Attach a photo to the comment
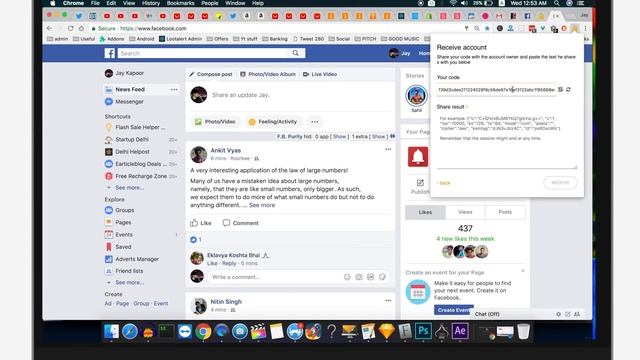Screen dimensions: 640x360 click(359, 277)
